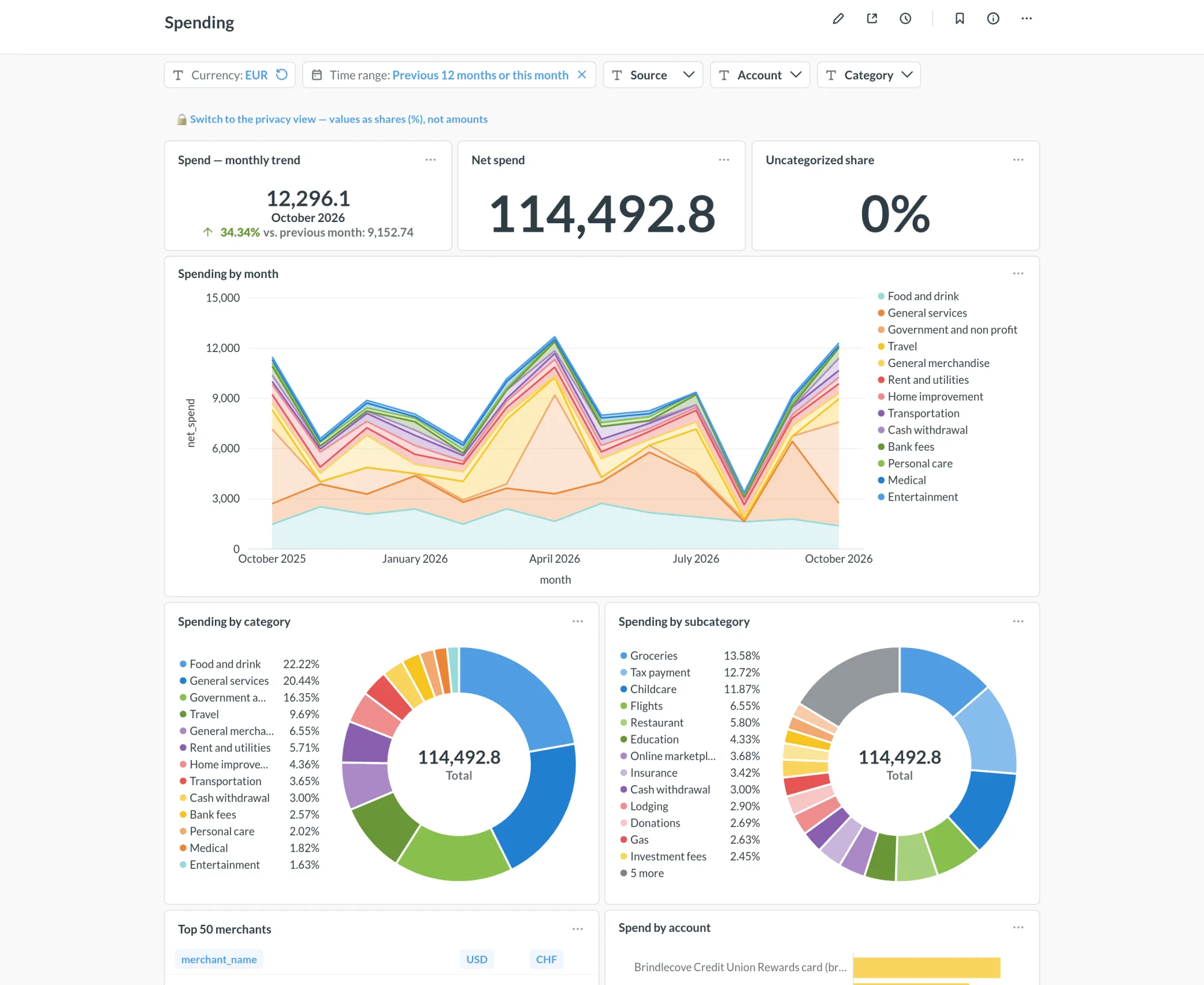
Task: Click the 114,492.8 Net spend value
Action: click(x=601, y=214)
